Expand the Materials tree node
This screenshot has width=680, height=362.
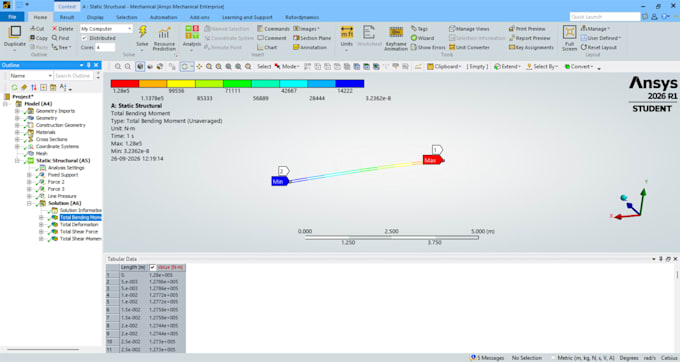click(x=17, y=132)
